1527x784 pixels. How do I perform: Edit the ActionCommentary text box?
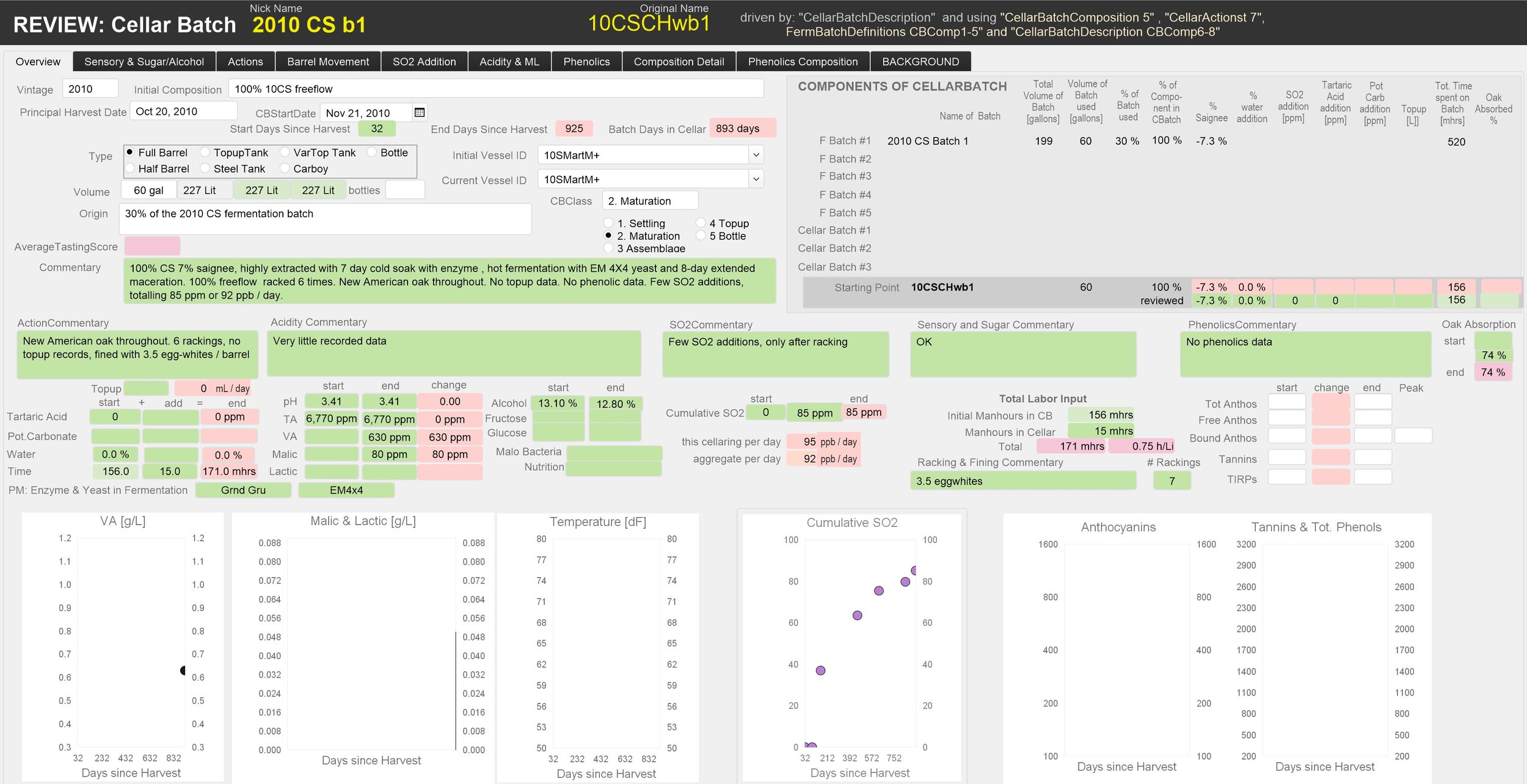coord(137,354)
